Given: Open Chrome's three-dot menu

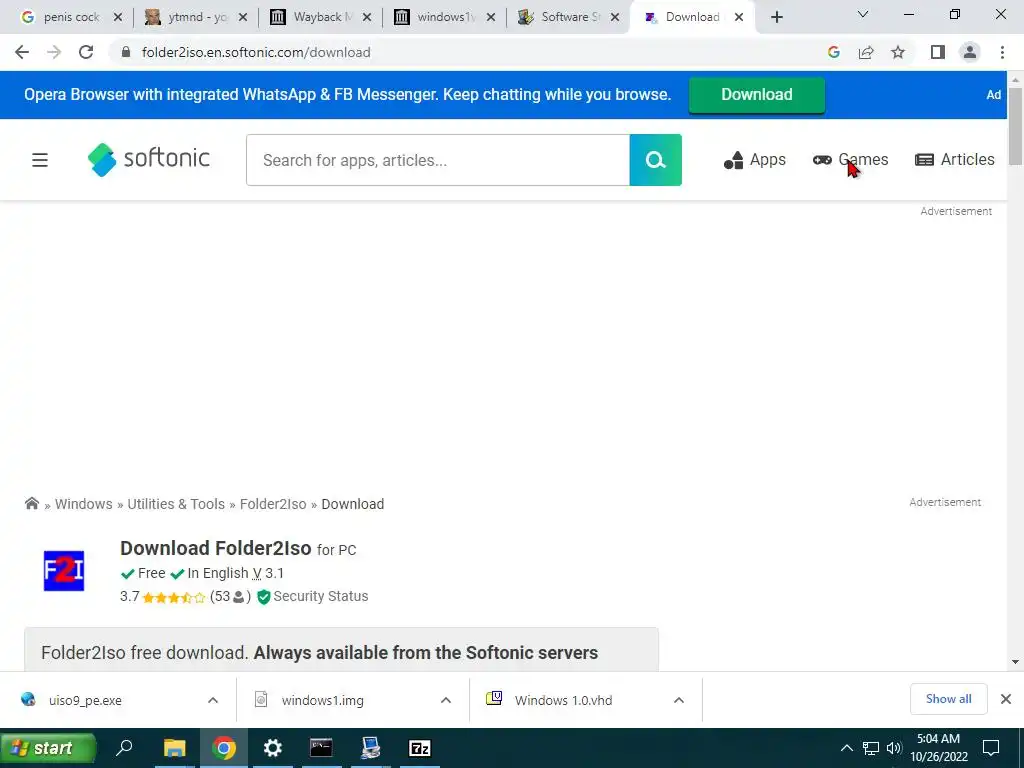Looking at the screenshot, I should 1002,52.
